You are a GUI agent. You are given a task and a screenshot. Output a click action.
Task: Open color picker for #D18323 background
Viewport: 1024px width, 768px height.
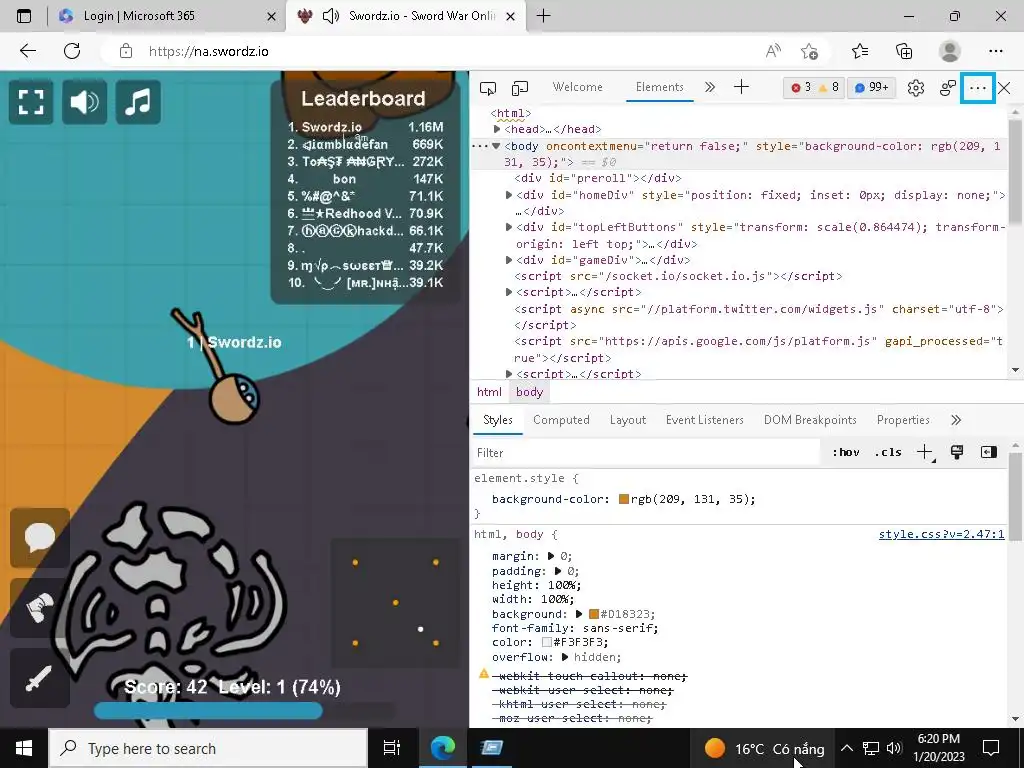point(594,614)
